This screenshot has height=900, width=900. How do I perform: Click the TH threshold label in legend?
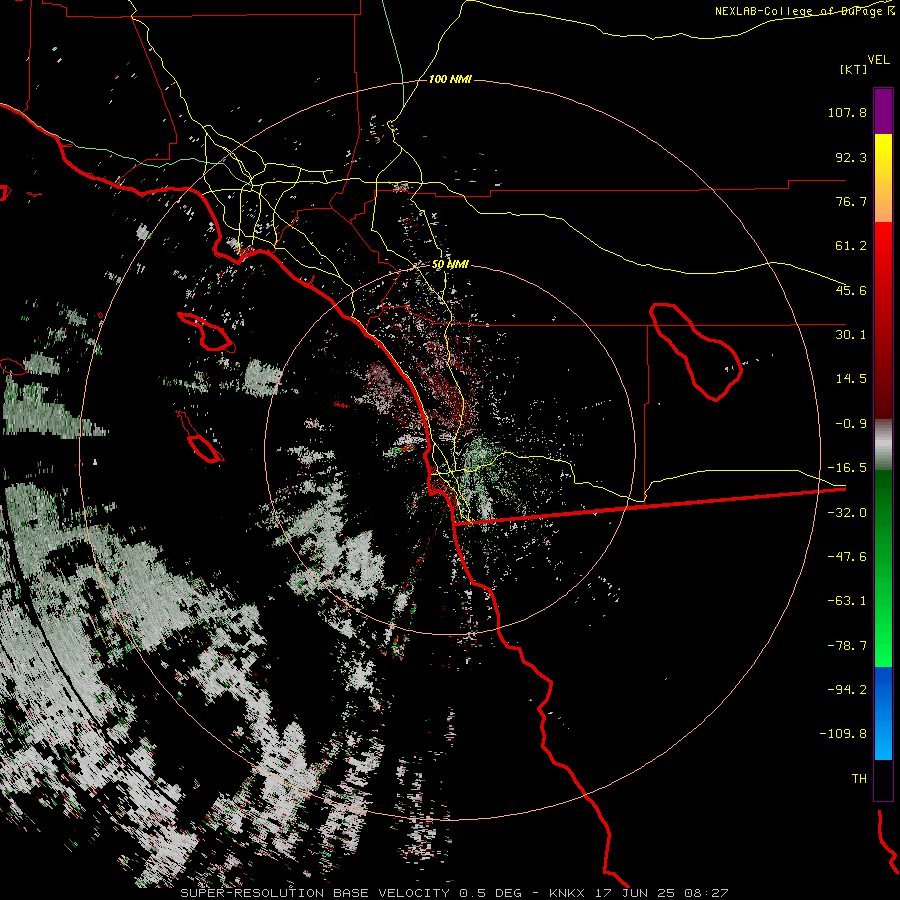pyautogui.click(x=859, y=778)
